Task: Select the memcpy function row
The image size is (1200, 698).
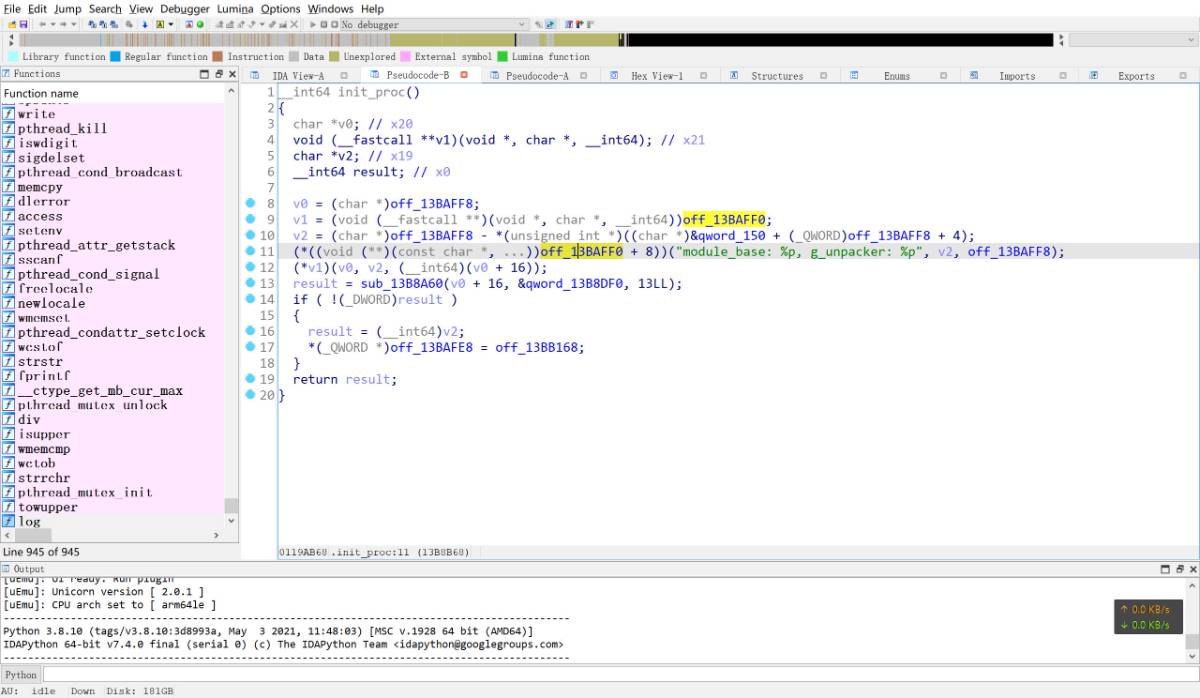Action: click(113, 187)
